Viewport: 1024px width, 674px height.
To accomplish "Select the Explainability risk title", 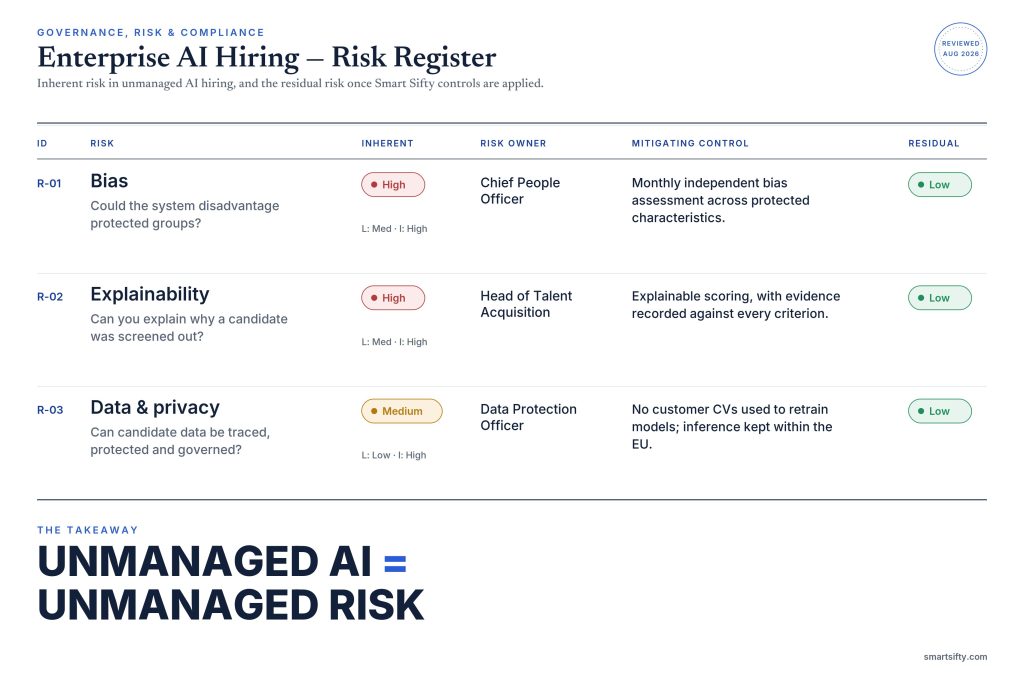I will (150, 295).
